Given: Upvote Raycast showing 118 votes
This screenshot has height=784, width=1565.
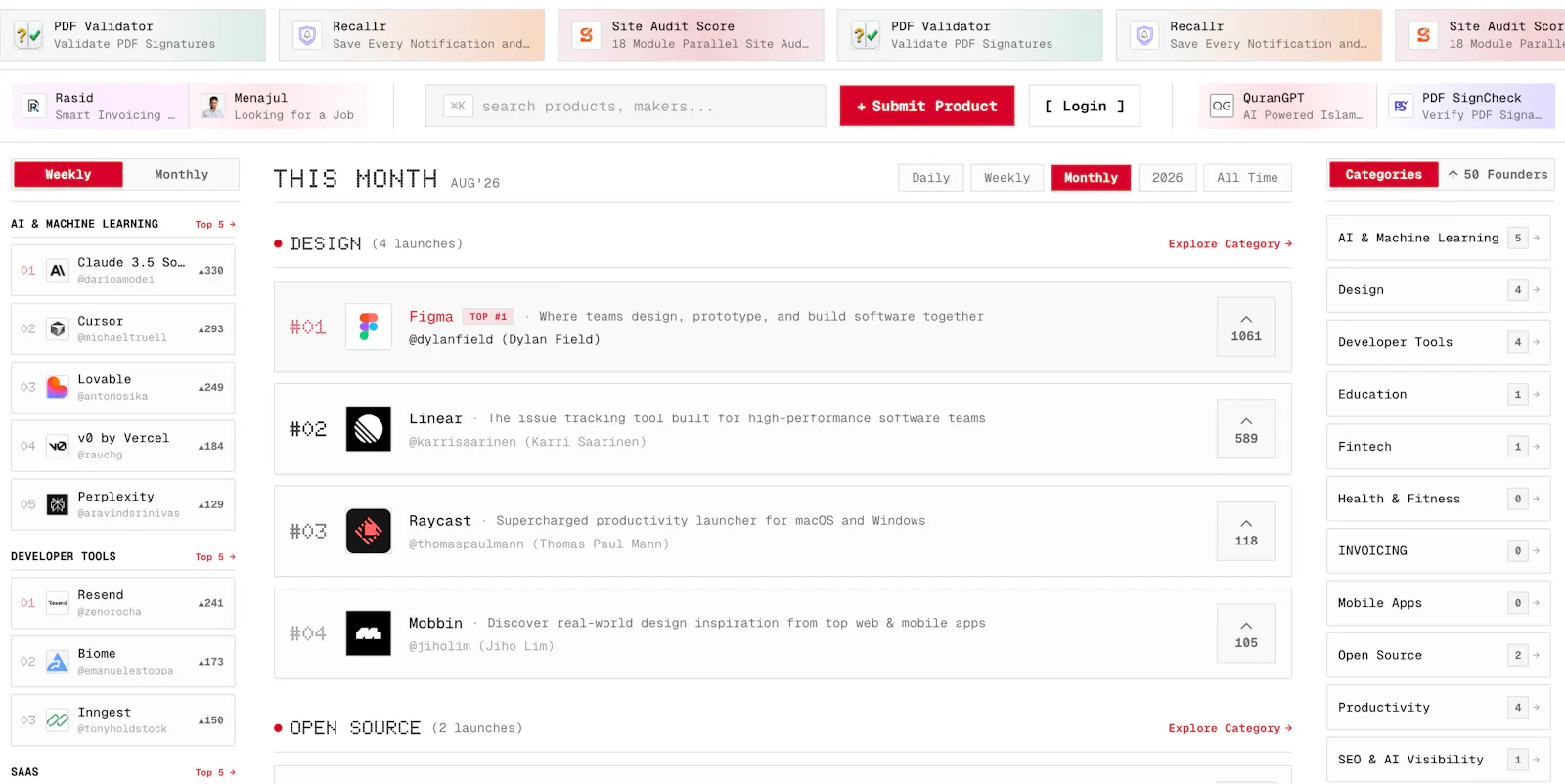Looking at the screenshot, I should [1246, 531].
